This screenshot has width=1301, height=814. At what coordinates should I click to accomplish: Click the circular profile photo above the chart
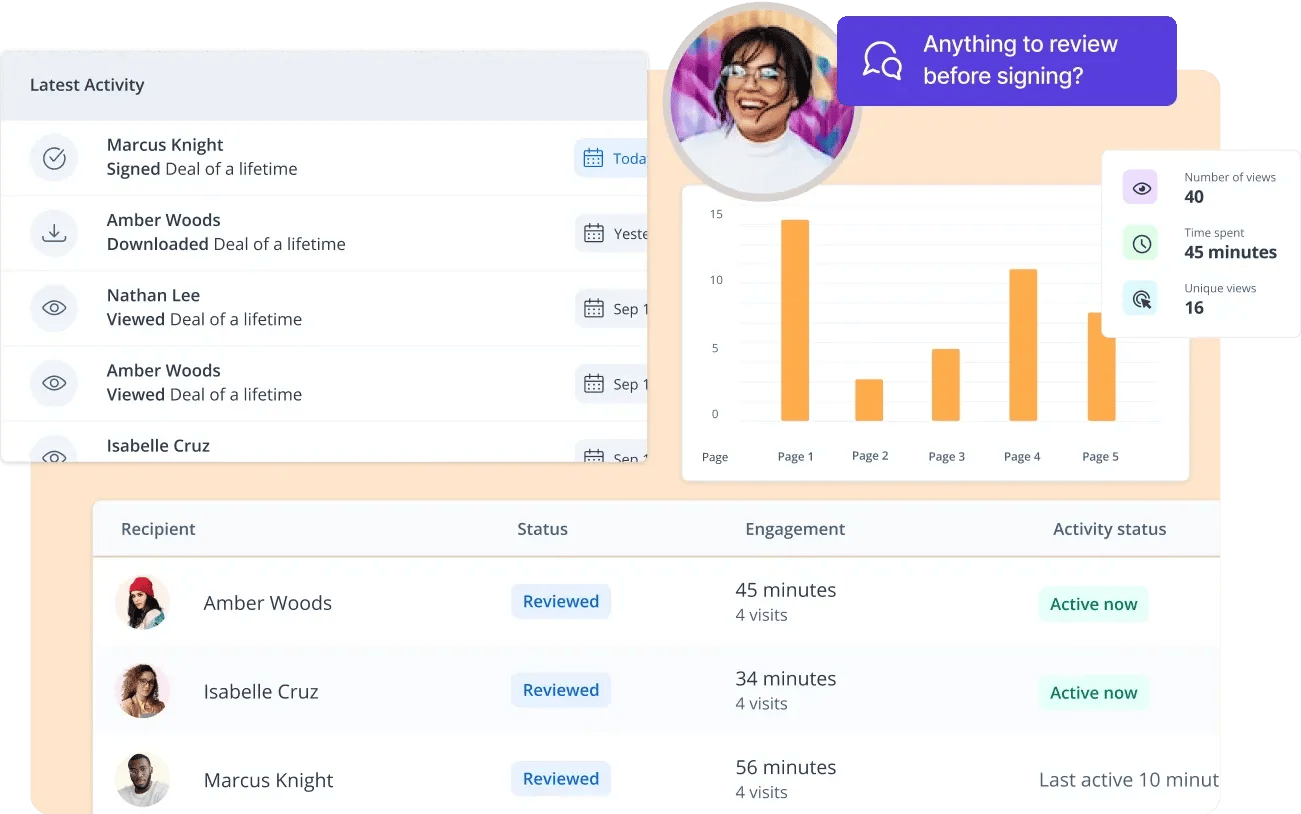click(x=762, y=100)
